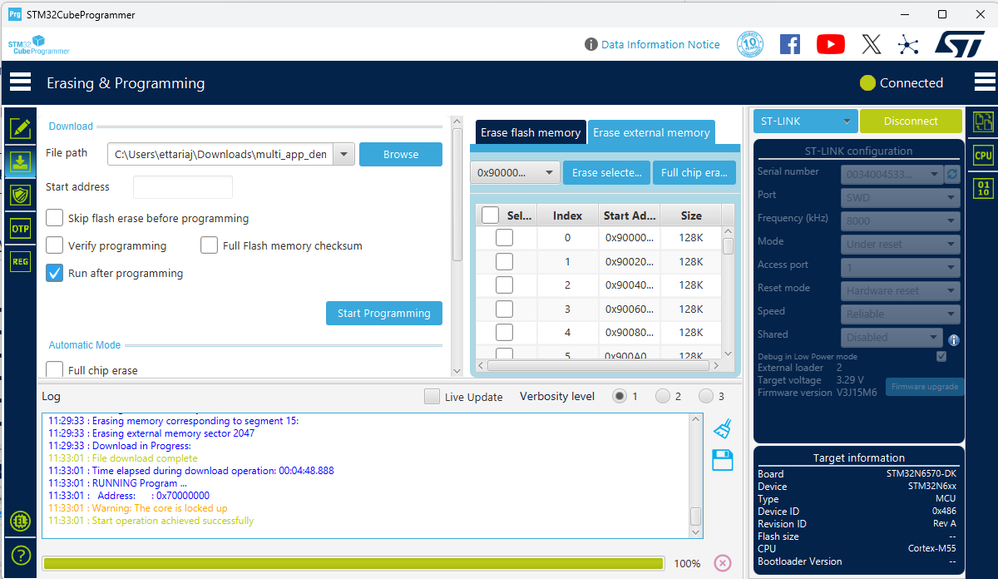Open the help question mark icon
The width and height of the screenshot is (998, 579).
pos(20,555)
